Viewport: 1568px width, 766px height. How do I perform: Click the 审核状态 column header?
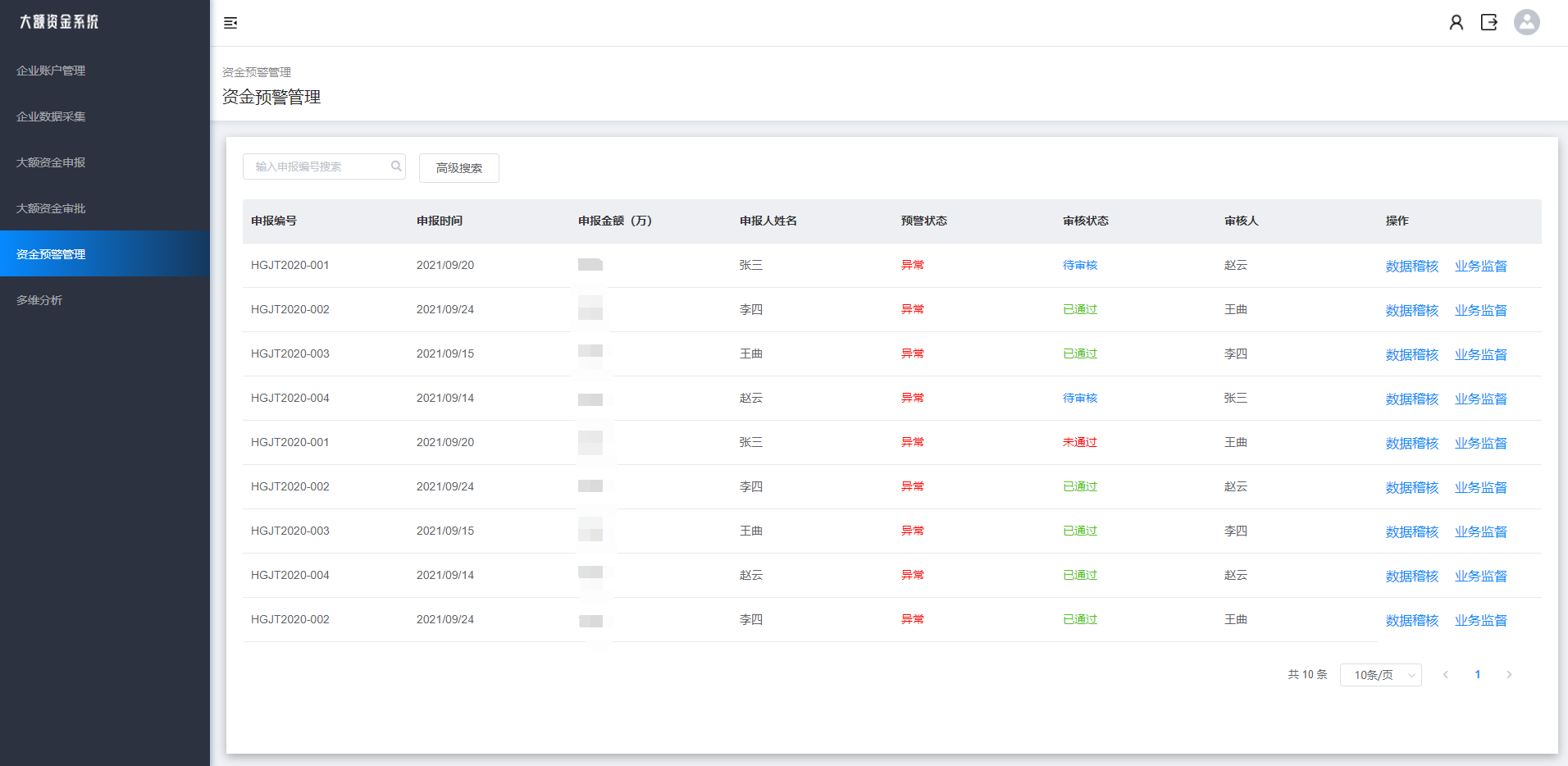1086,221
